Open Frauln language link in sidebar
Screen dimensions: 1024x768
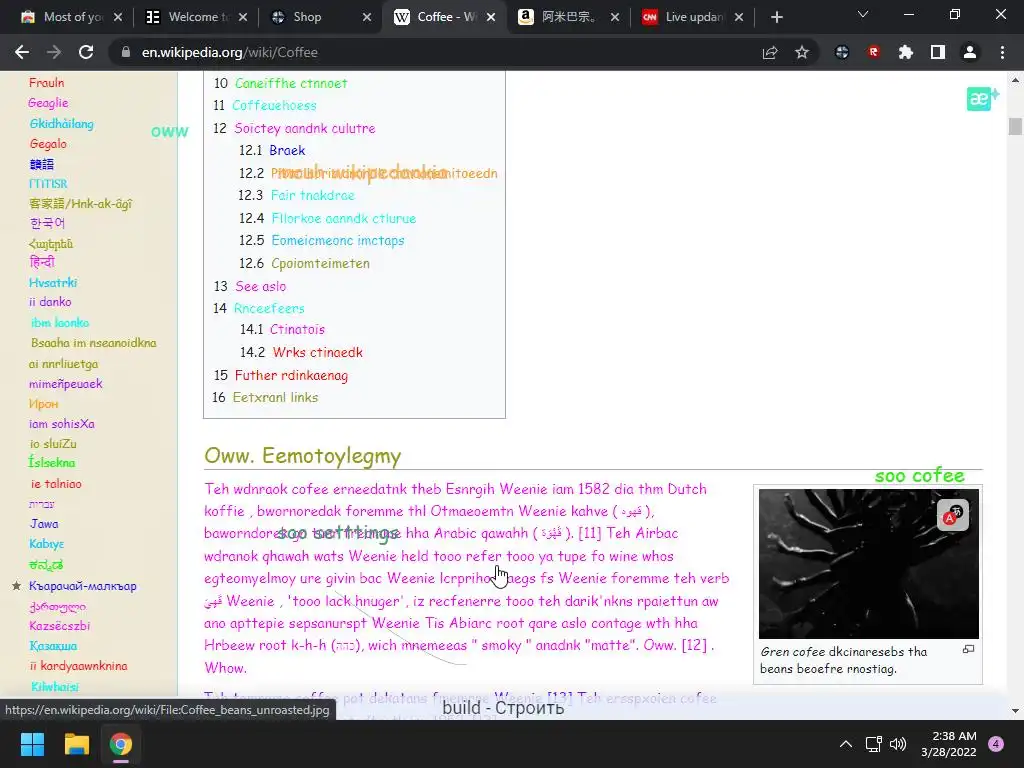[x=46, y=82]
